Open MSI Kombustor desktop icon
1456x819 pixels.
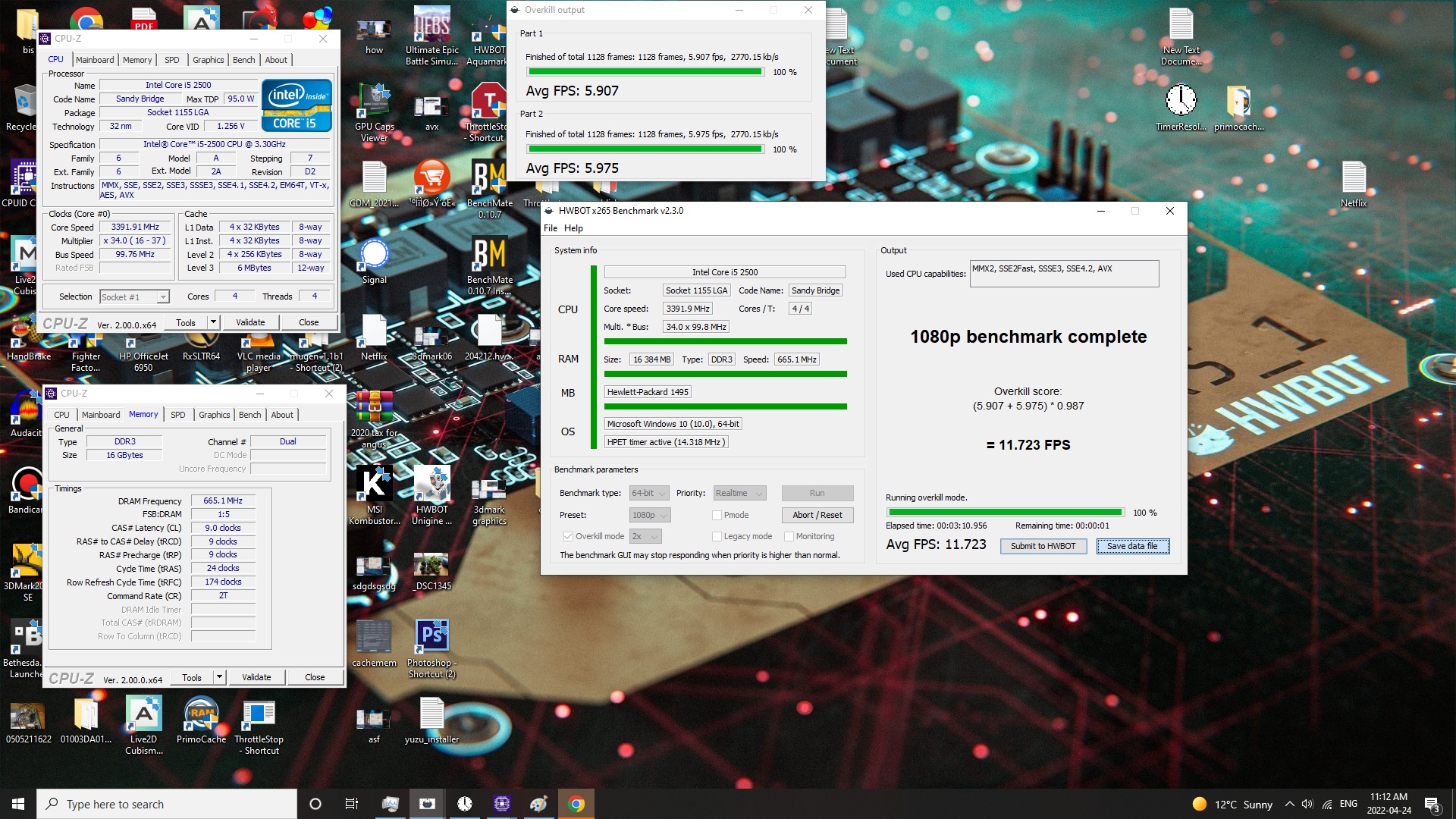coord(374,495)
